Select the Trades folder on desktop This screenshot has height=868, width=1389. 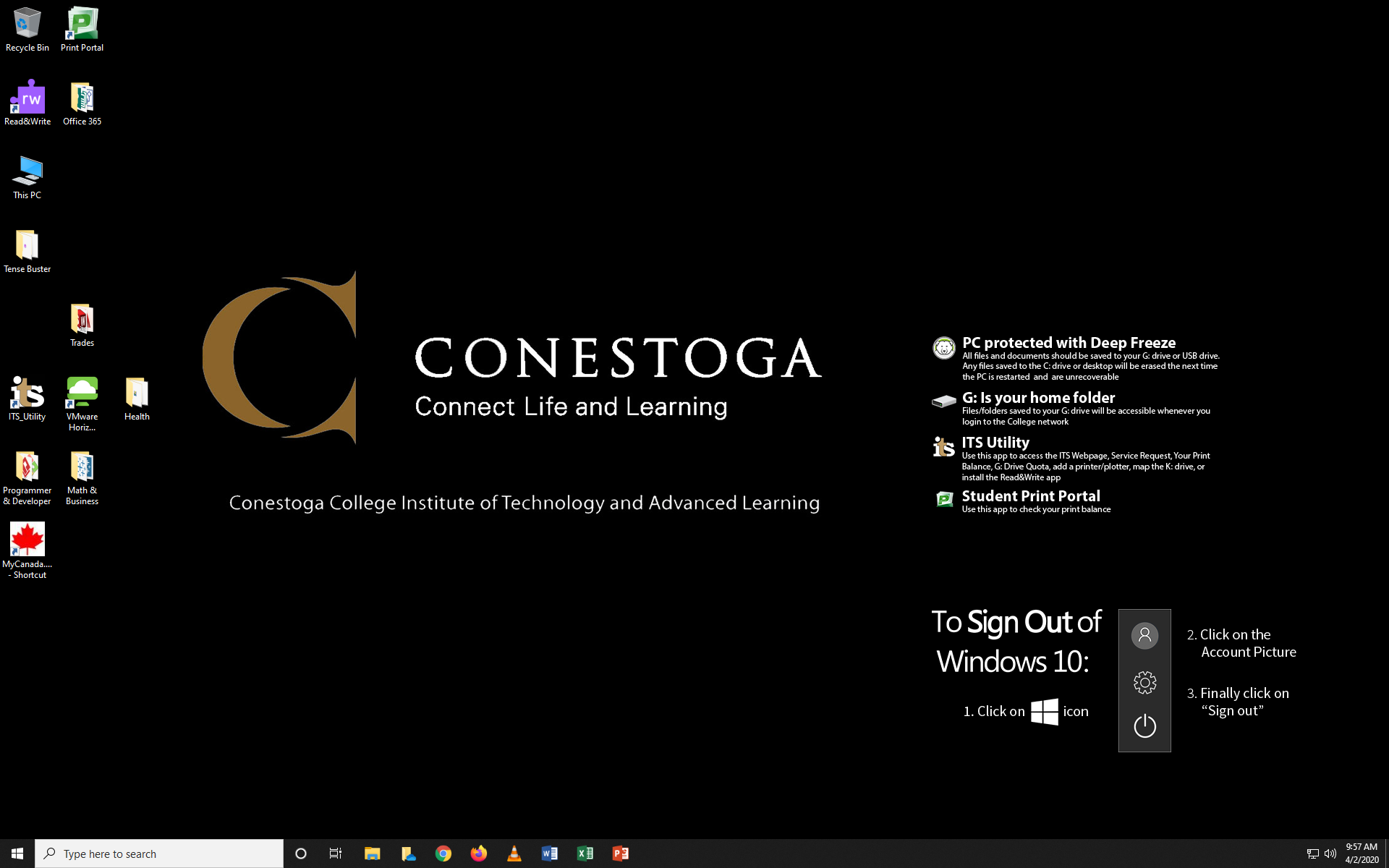coord(82,325)
